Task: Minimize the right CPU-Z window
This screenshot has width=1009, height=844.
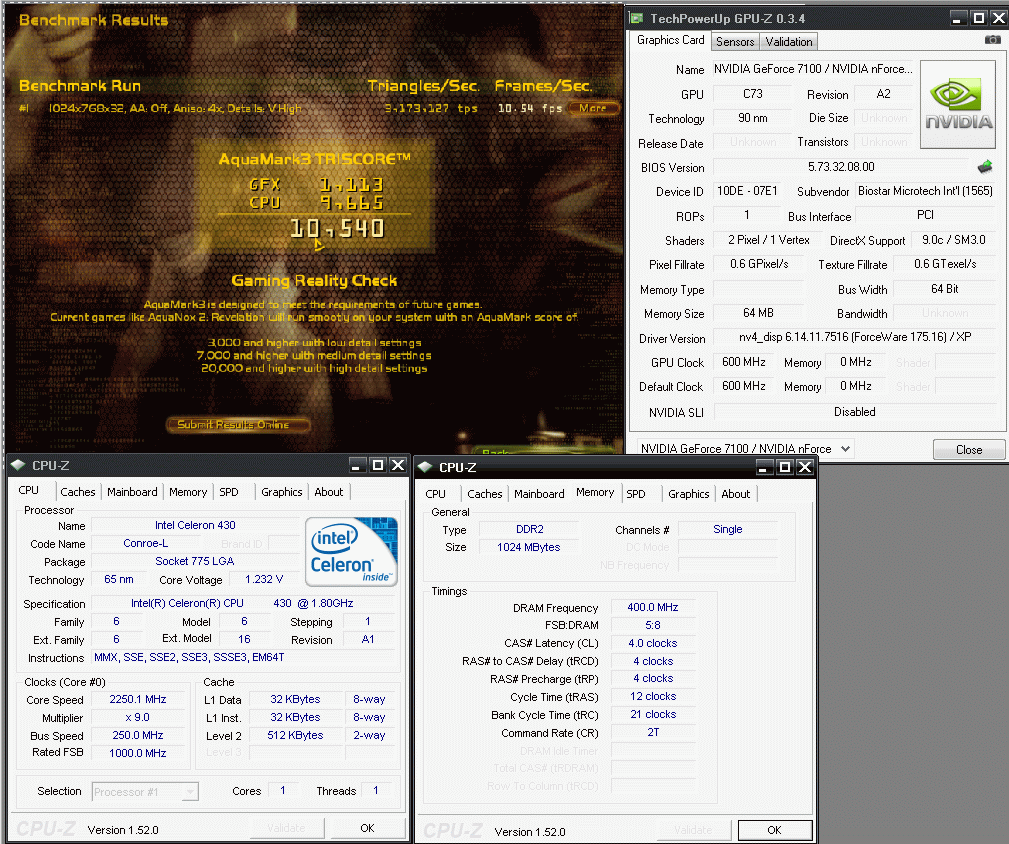Action: pos(764,467)
